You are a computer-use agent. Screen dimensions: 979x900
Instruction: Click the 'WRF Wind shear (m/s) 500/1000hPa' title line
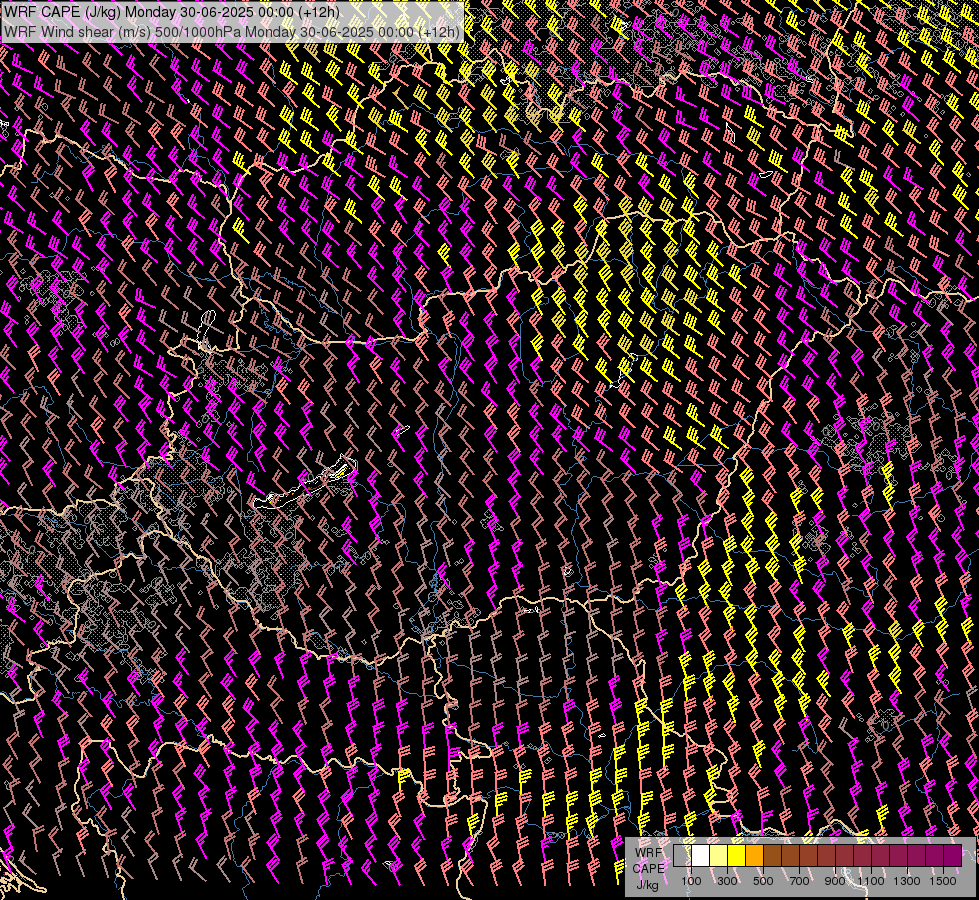[232, 32]
